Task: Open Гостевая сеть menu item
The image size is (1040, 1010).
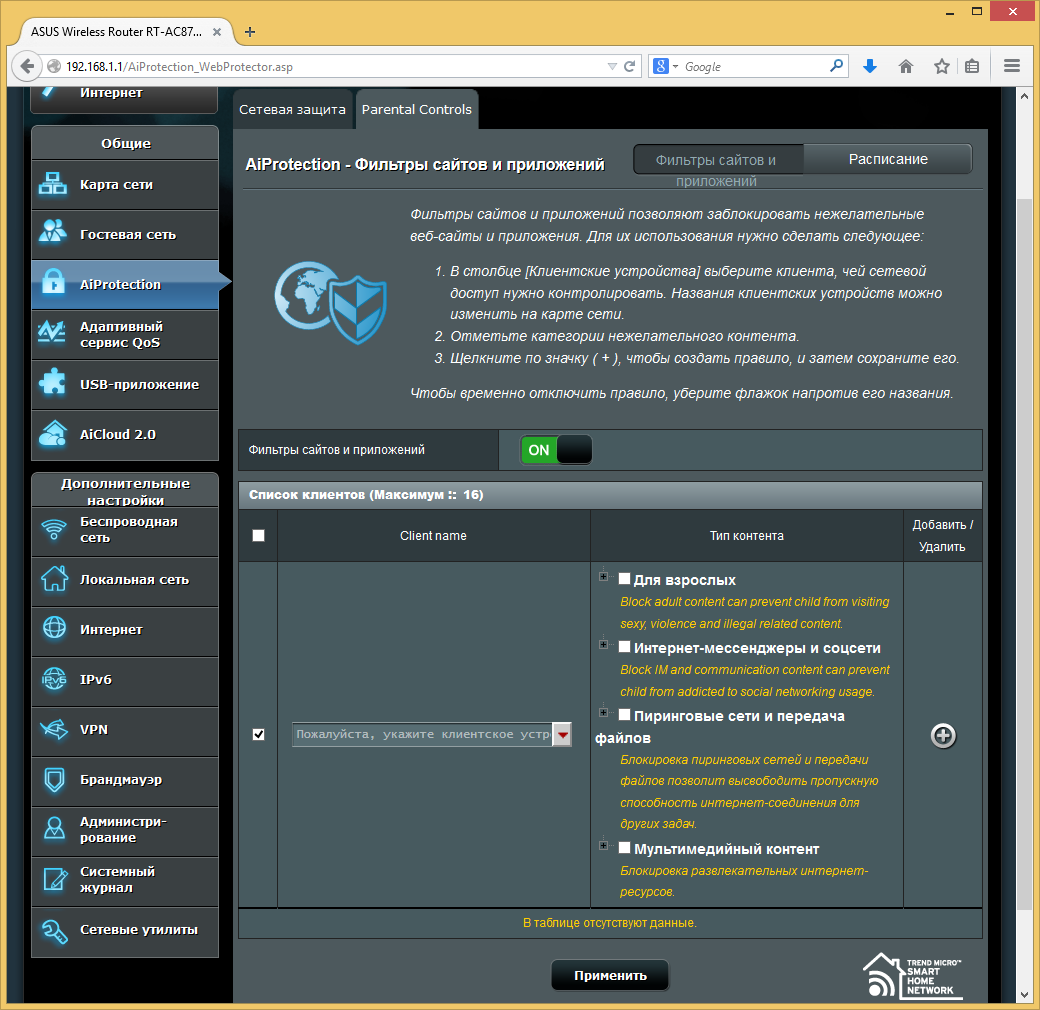Action: tap(125, 234)
